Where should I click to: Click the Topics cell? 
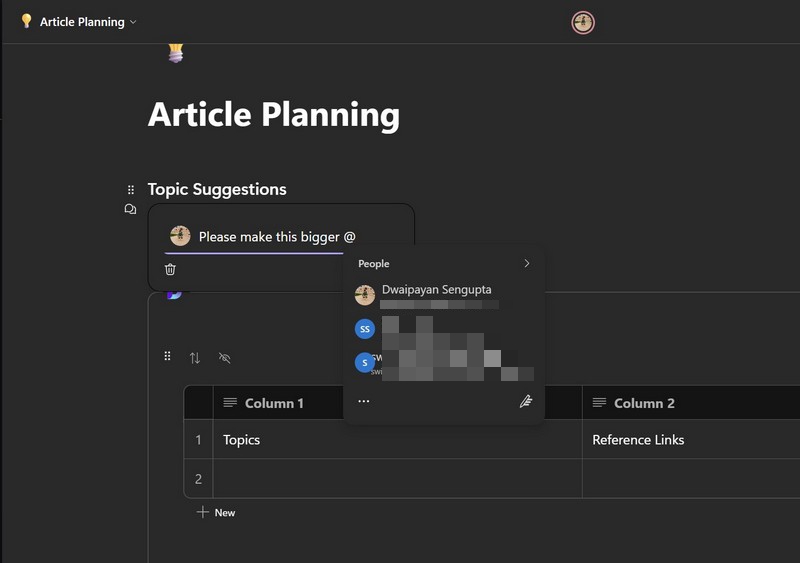click(397, 439)
